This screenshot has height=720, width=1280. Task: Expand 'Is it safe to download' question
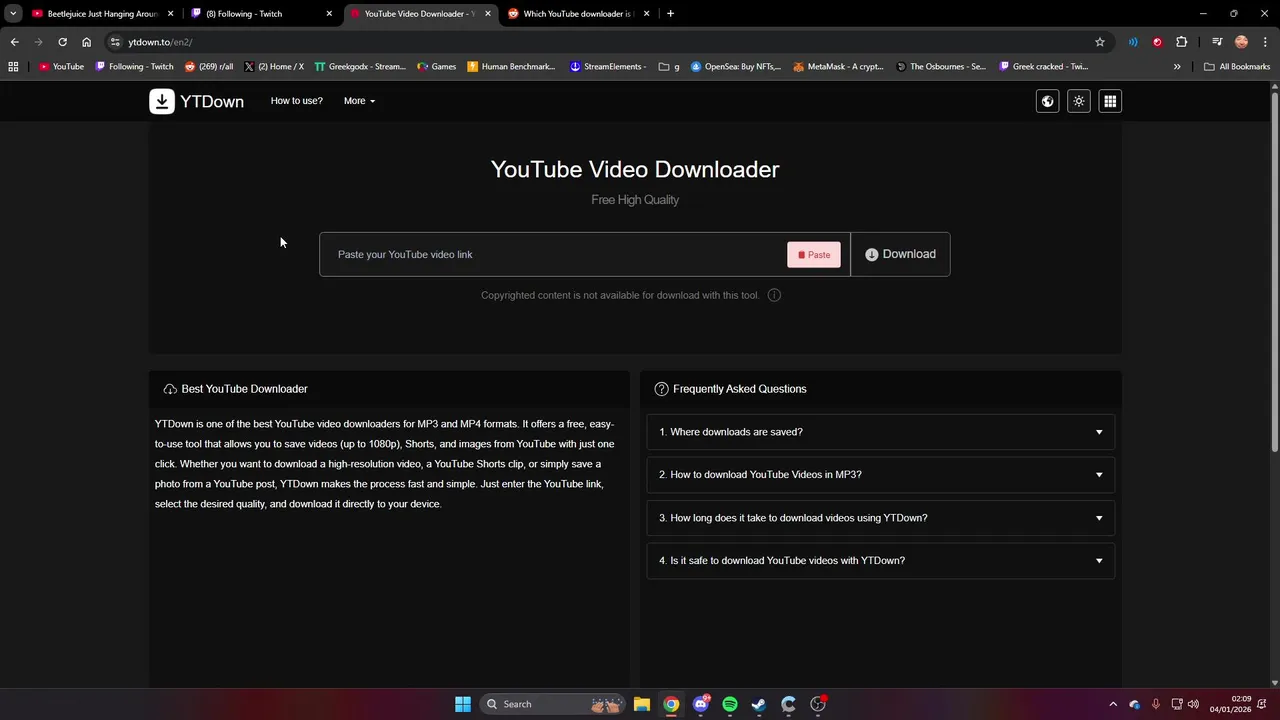tap(880, 561)
